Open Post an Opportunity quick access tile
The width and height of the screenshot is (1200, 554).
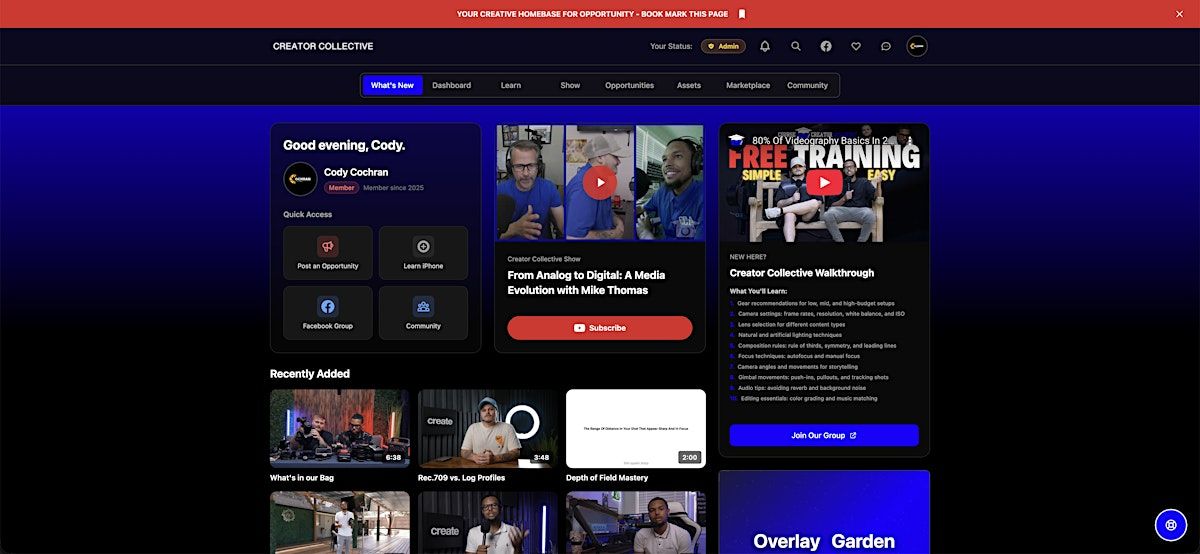pos(328,253)
